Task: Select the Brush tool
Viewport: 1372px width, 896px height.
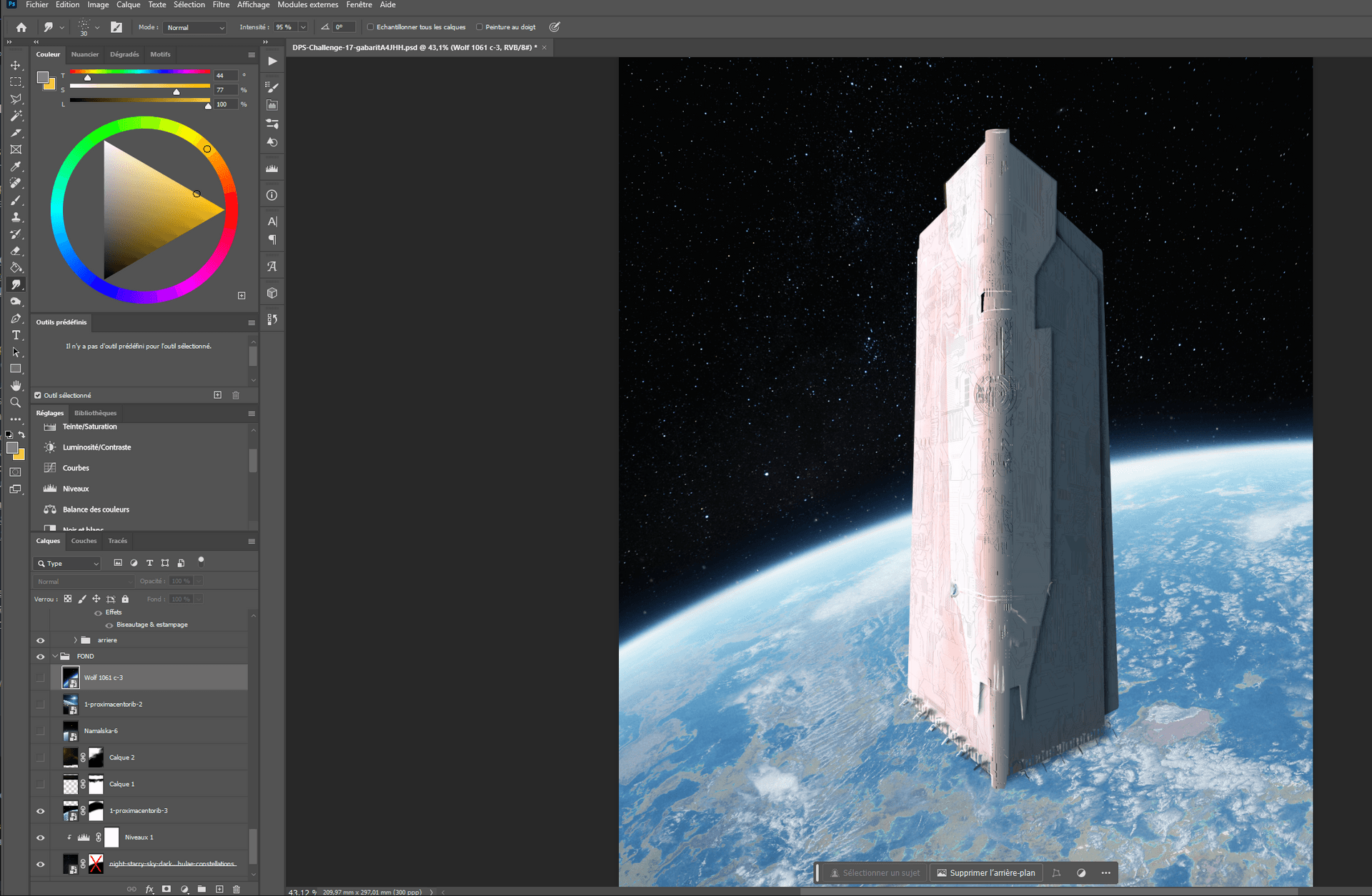Action: pos(16,200)
